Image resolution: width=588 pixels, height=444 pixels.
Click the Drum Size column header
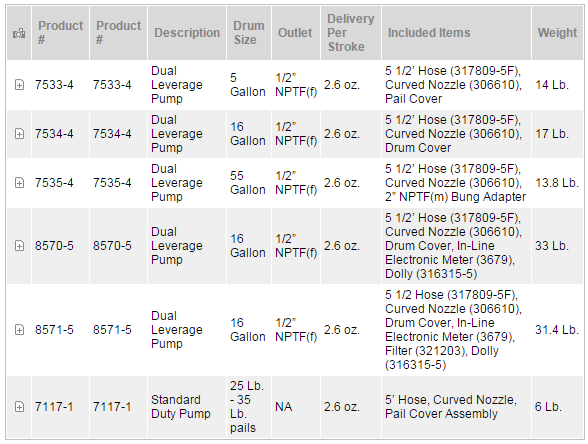[x=249, y=33]
